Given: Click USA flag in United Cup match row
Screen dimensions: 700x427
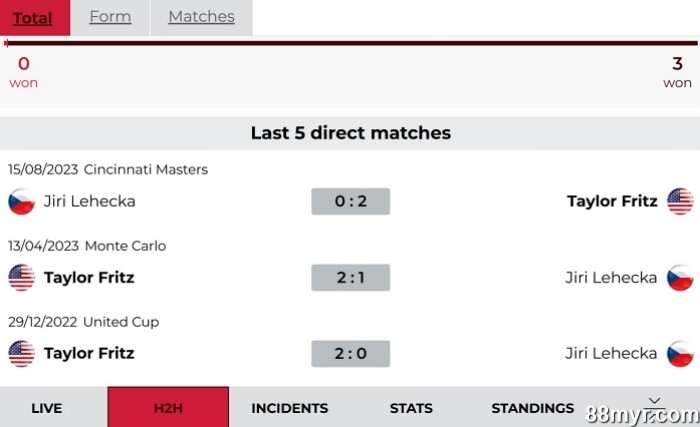Looking at the screenshot, I should (21, 353).
